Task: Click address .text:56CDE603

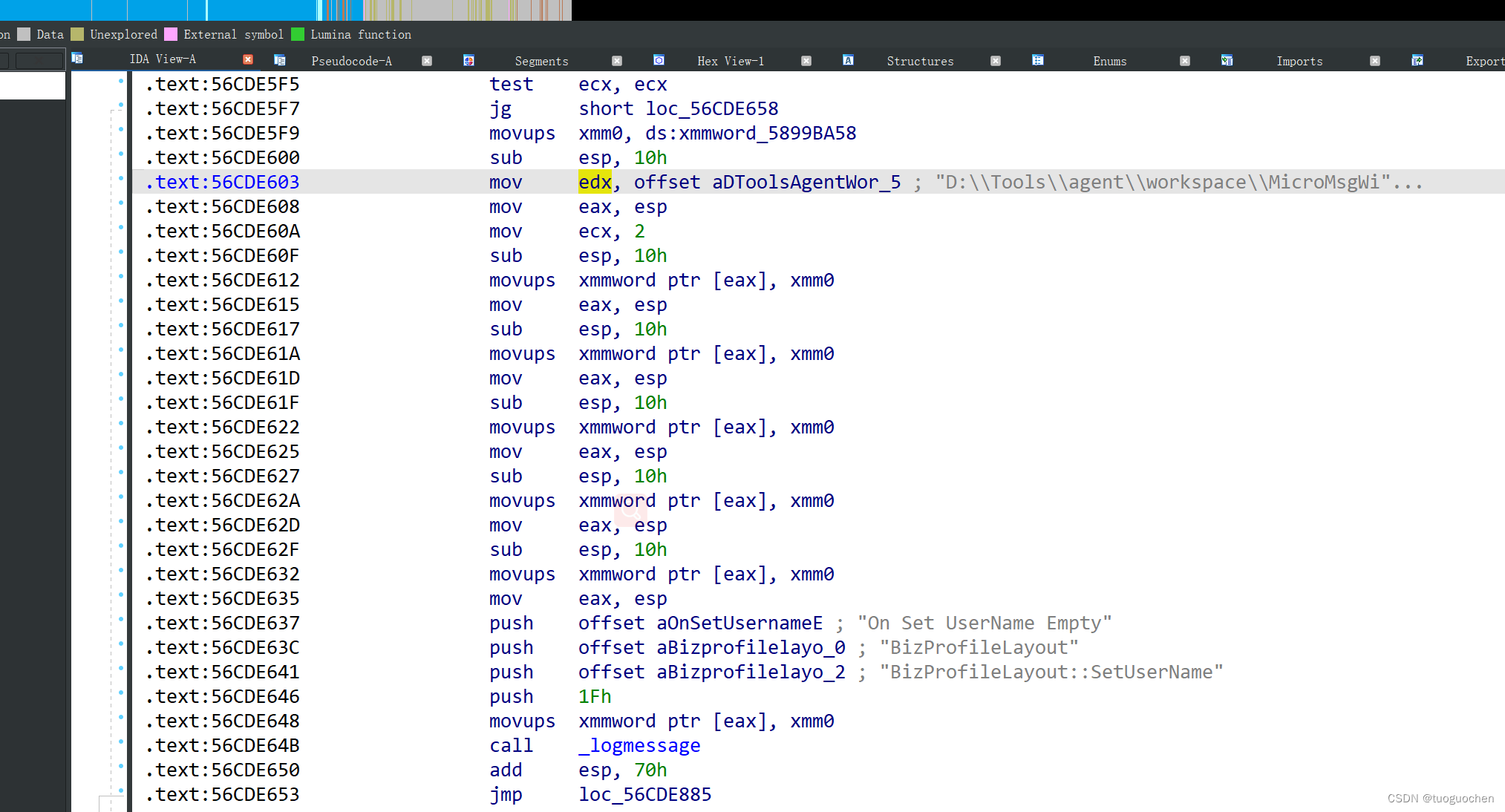Action: (223, 182)
